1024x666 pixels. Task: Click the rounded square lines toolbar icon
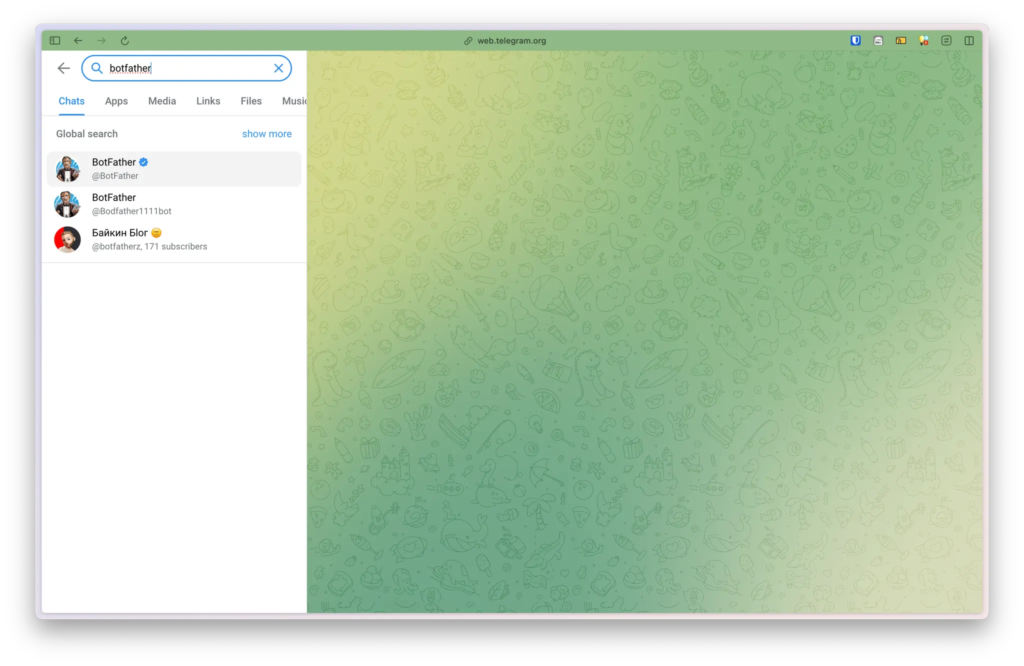click(x=946, y=40)
